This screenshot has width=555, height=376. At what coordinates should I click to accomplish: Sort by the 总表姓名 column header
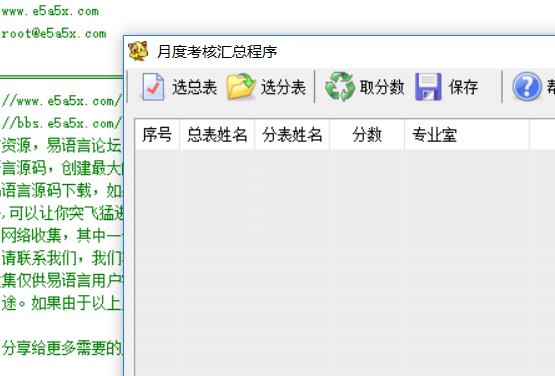[x=217, y=135]
